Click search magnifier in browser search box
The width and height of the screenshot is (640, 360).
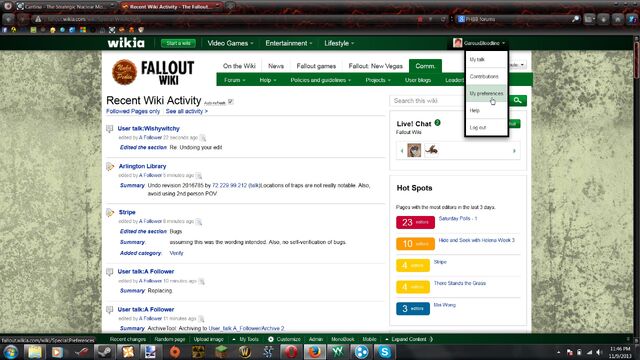(575, 19)
